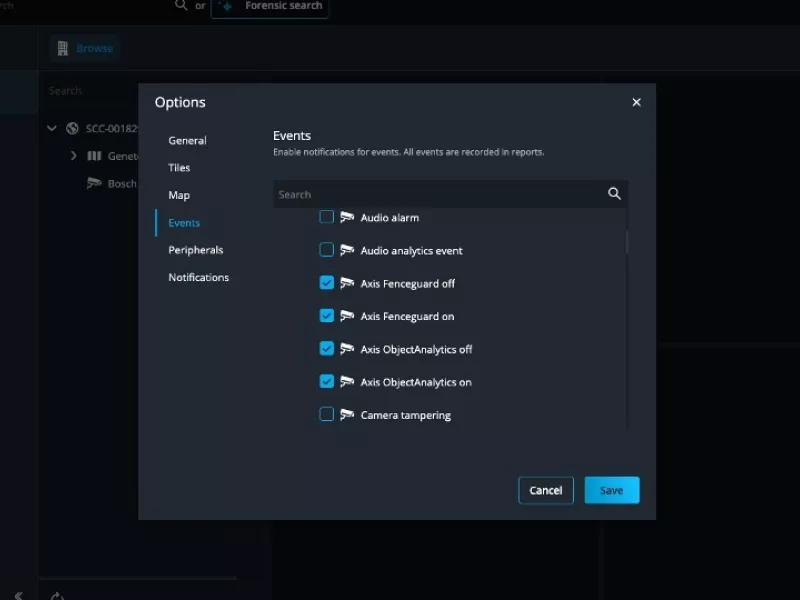
Task: Click the Search field in the Events panel
Action: tap(440, 193)
